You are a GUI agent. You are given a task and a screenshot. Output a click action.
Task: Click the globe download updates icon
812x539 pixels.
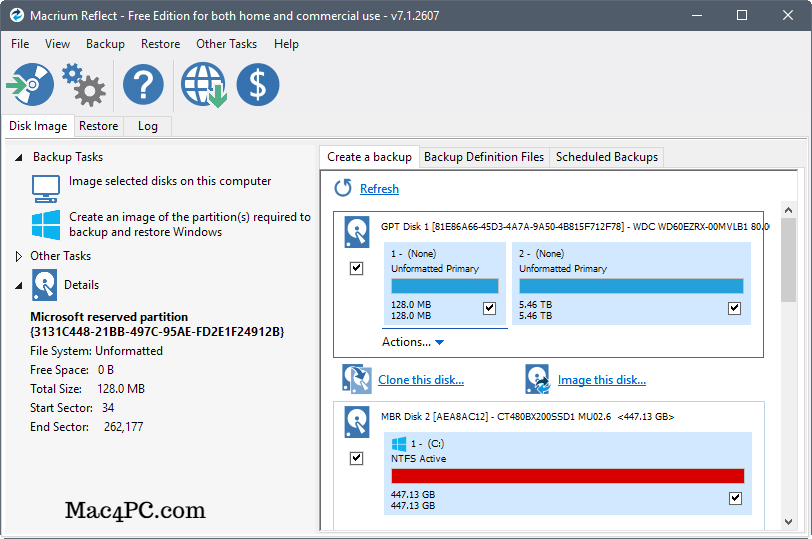tap(204, 85)
